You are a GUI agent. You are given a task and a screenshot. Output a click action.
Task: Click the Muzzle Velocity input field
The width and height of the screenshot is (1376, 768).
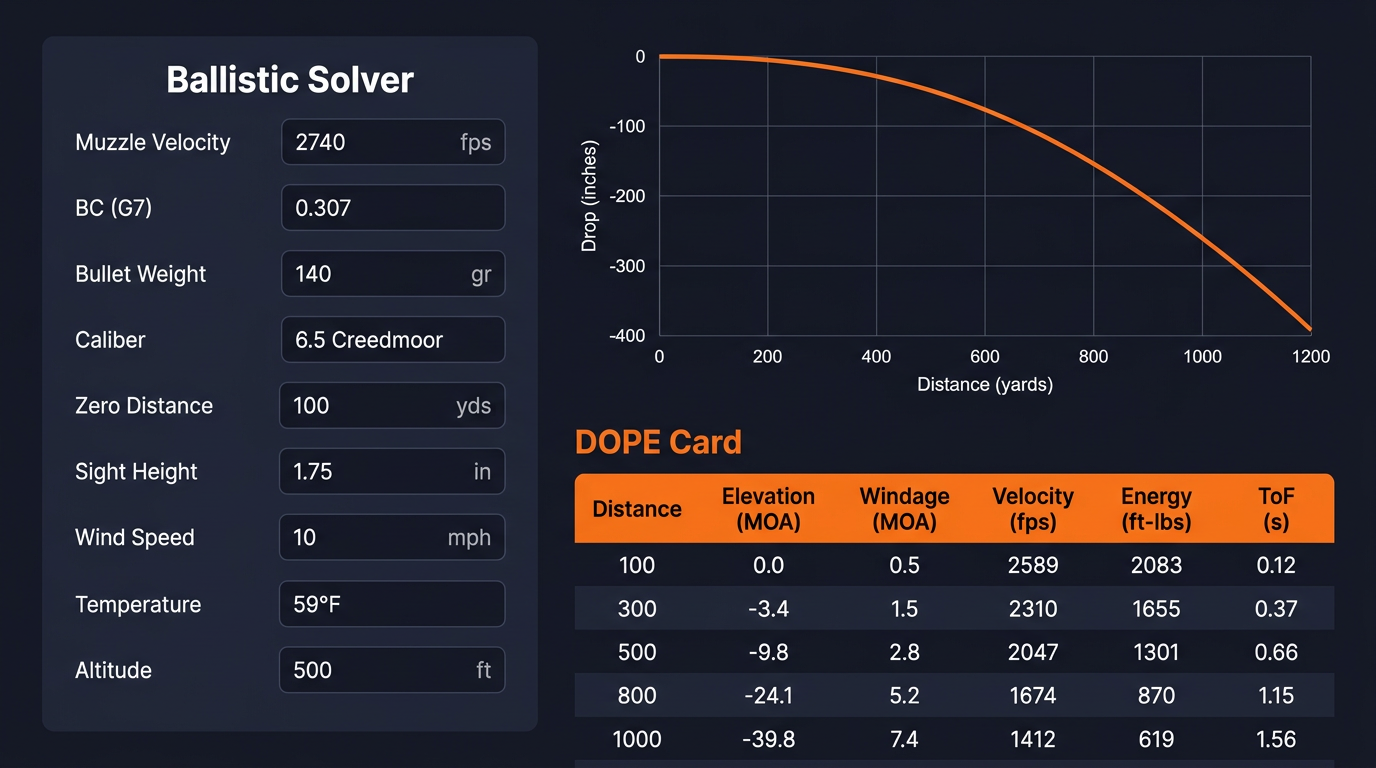point(393,142)
